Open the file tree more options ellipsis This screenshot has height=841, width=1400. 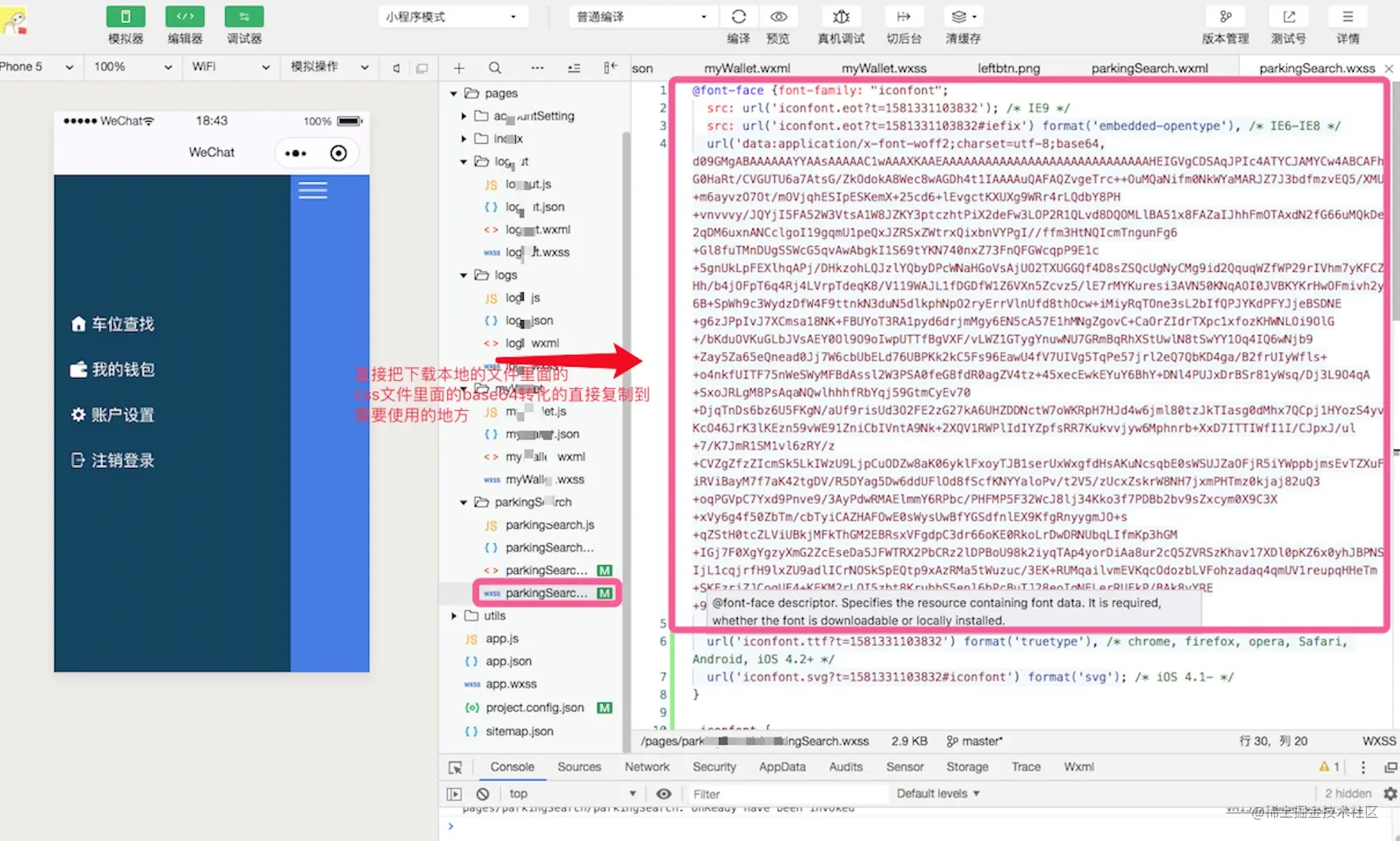click(537, 68)
